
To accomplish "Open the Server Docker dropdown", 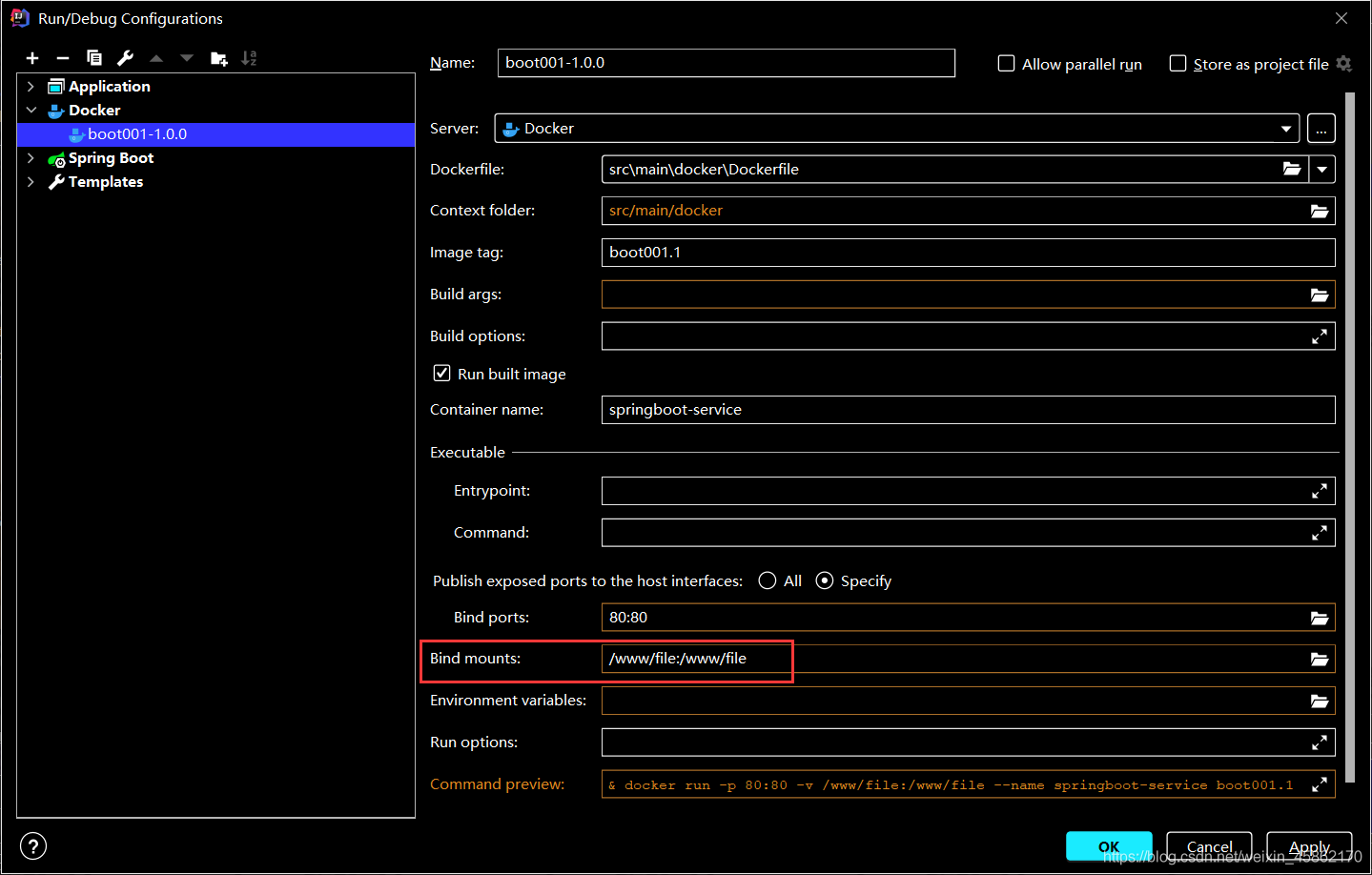I will (897, 128).
